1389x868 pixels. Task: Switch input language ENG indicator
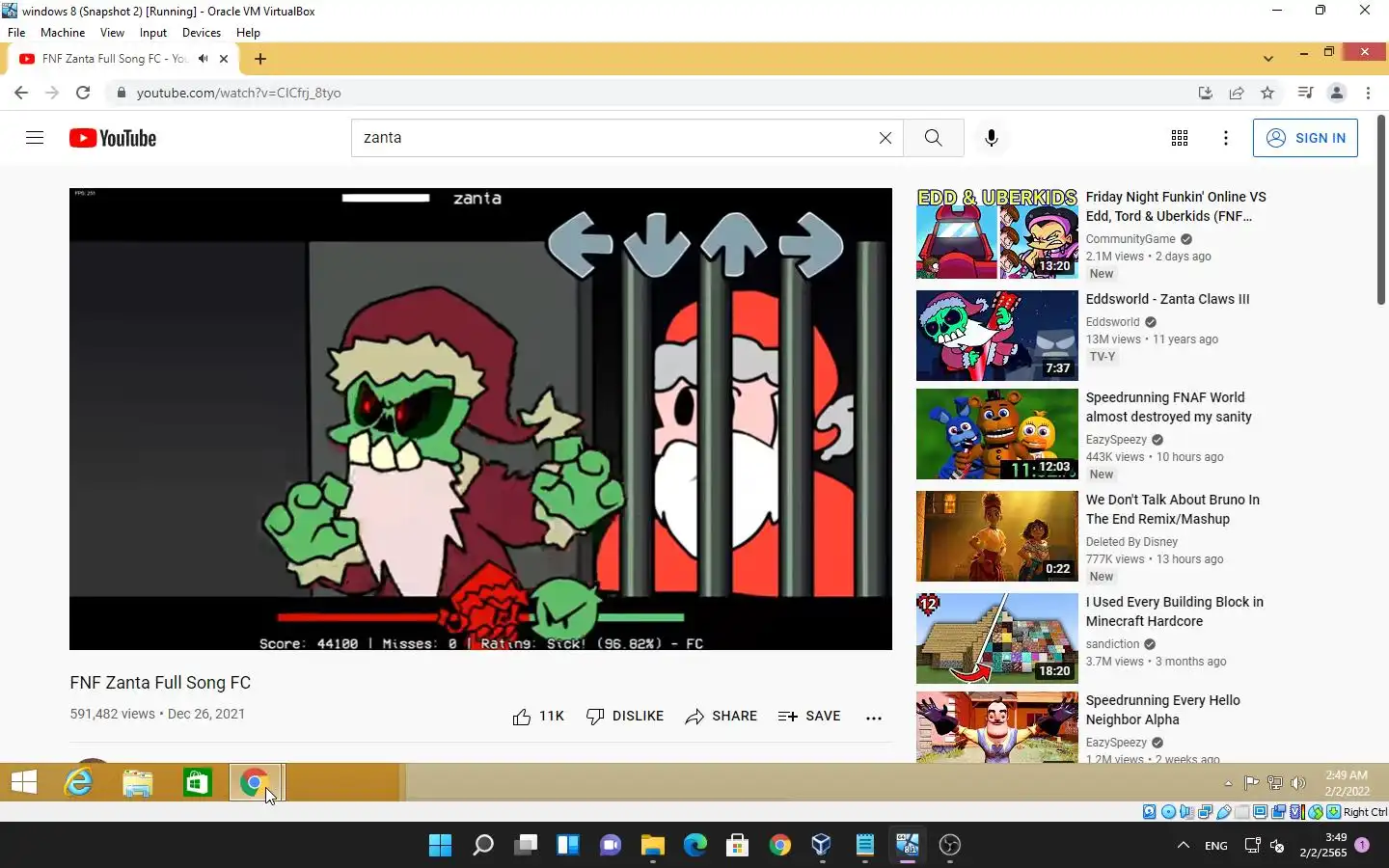click(x=1216, y=846)
